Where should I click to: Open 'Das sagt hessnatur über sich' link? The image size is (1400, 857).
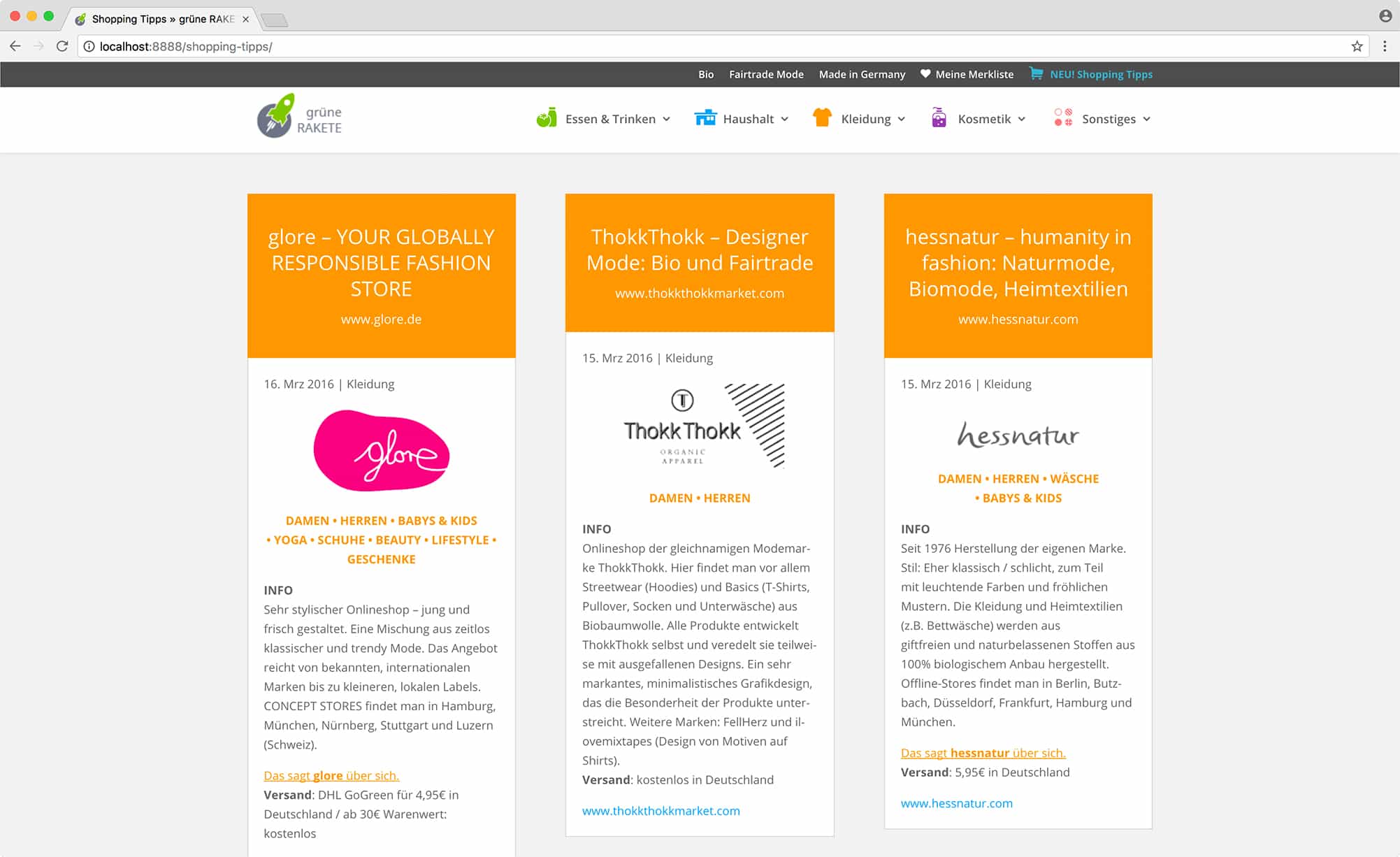click(x=983, y=753)
